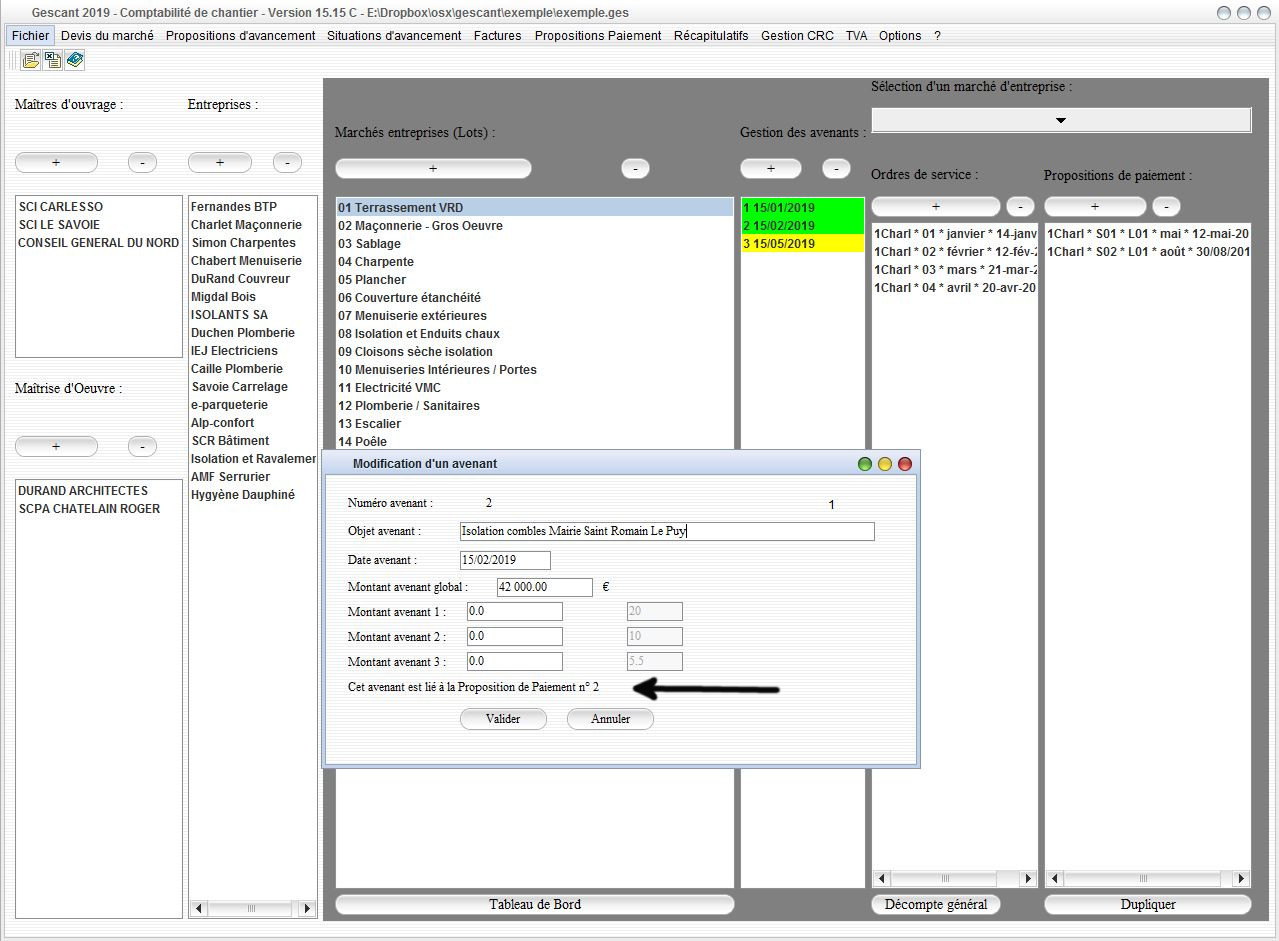Click the Décompte général button

click(x=936, y=904)
